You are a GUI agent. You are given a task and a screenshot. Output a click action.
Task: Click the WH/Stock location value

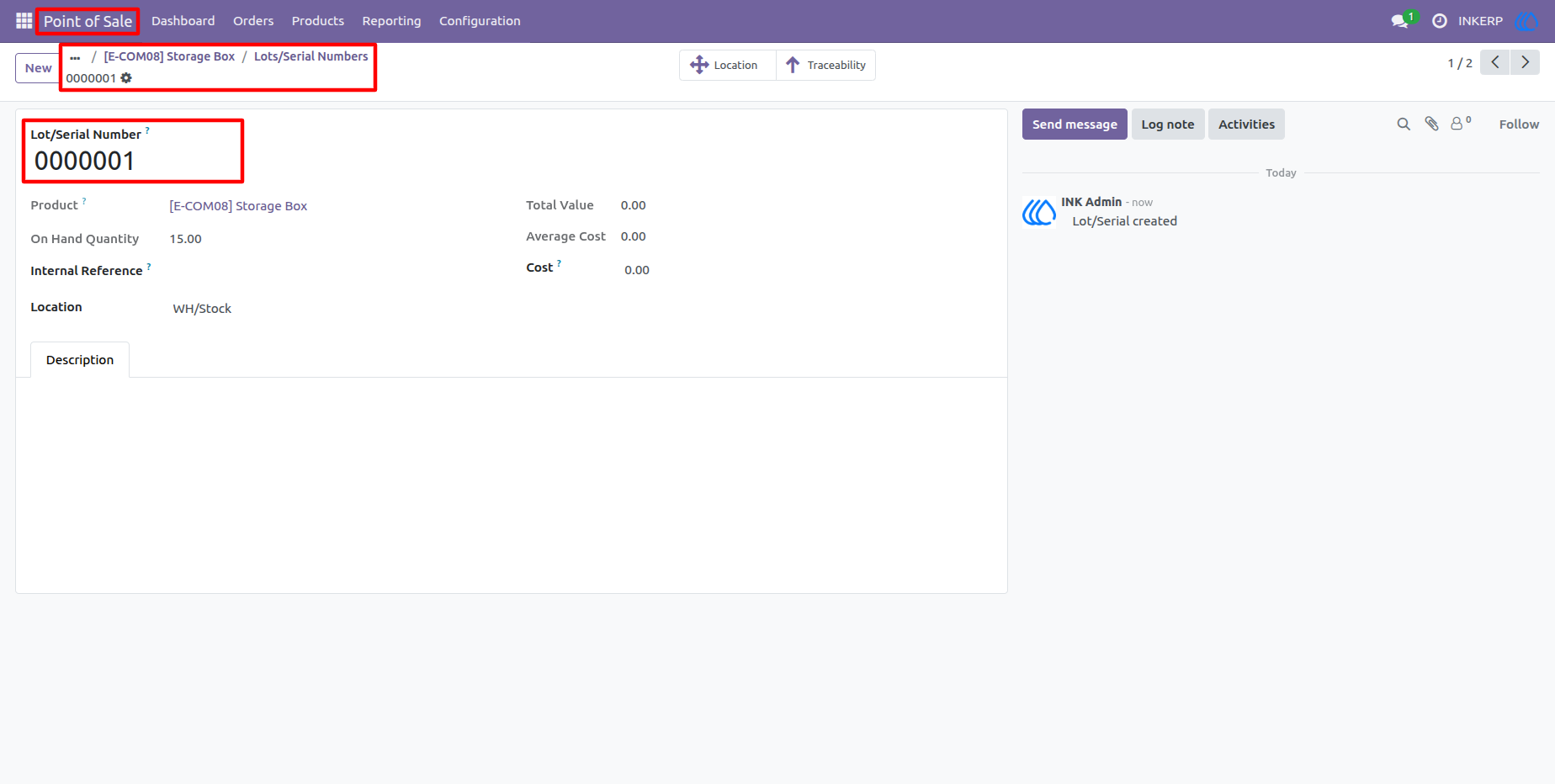202,309
